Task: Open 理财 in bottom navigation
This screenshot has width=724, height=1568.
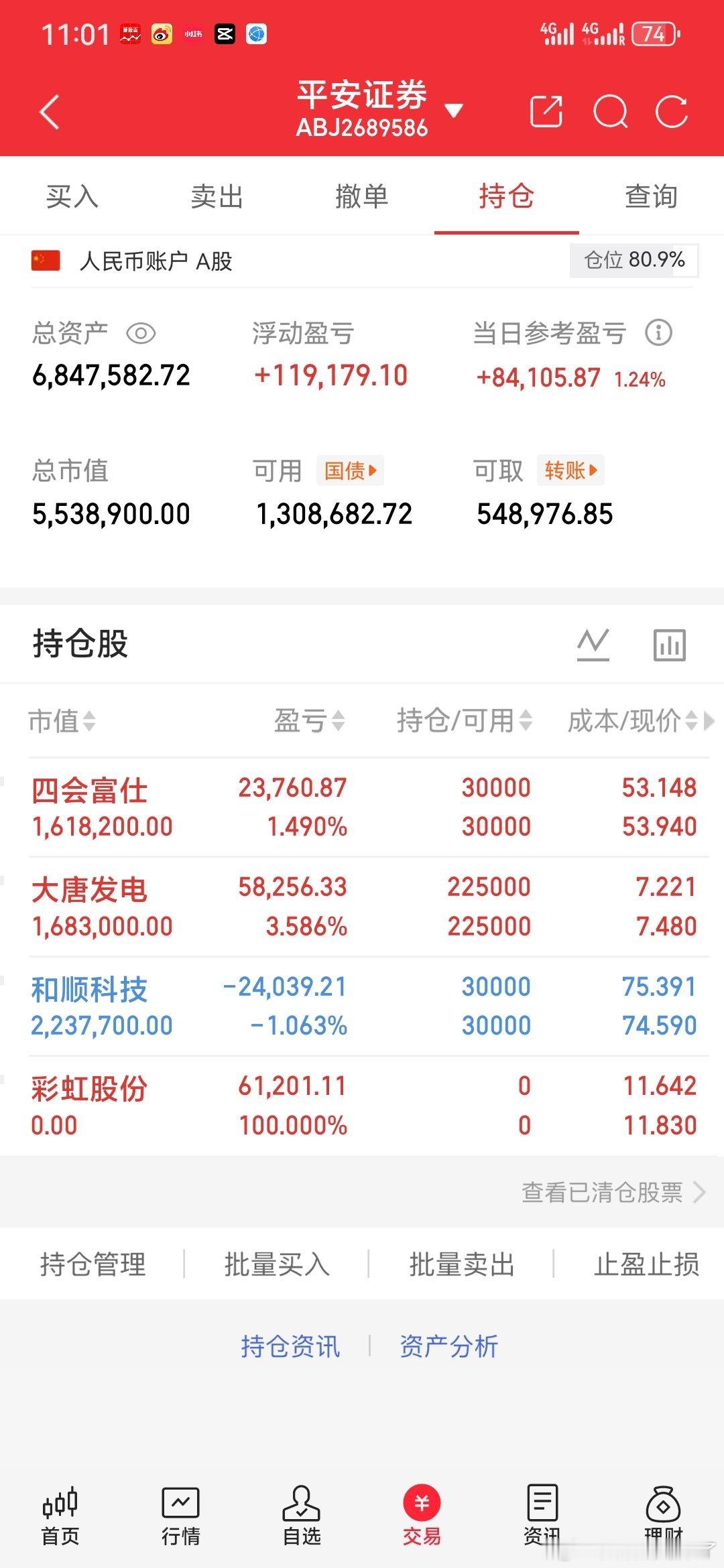Action: coord(663,1516)
